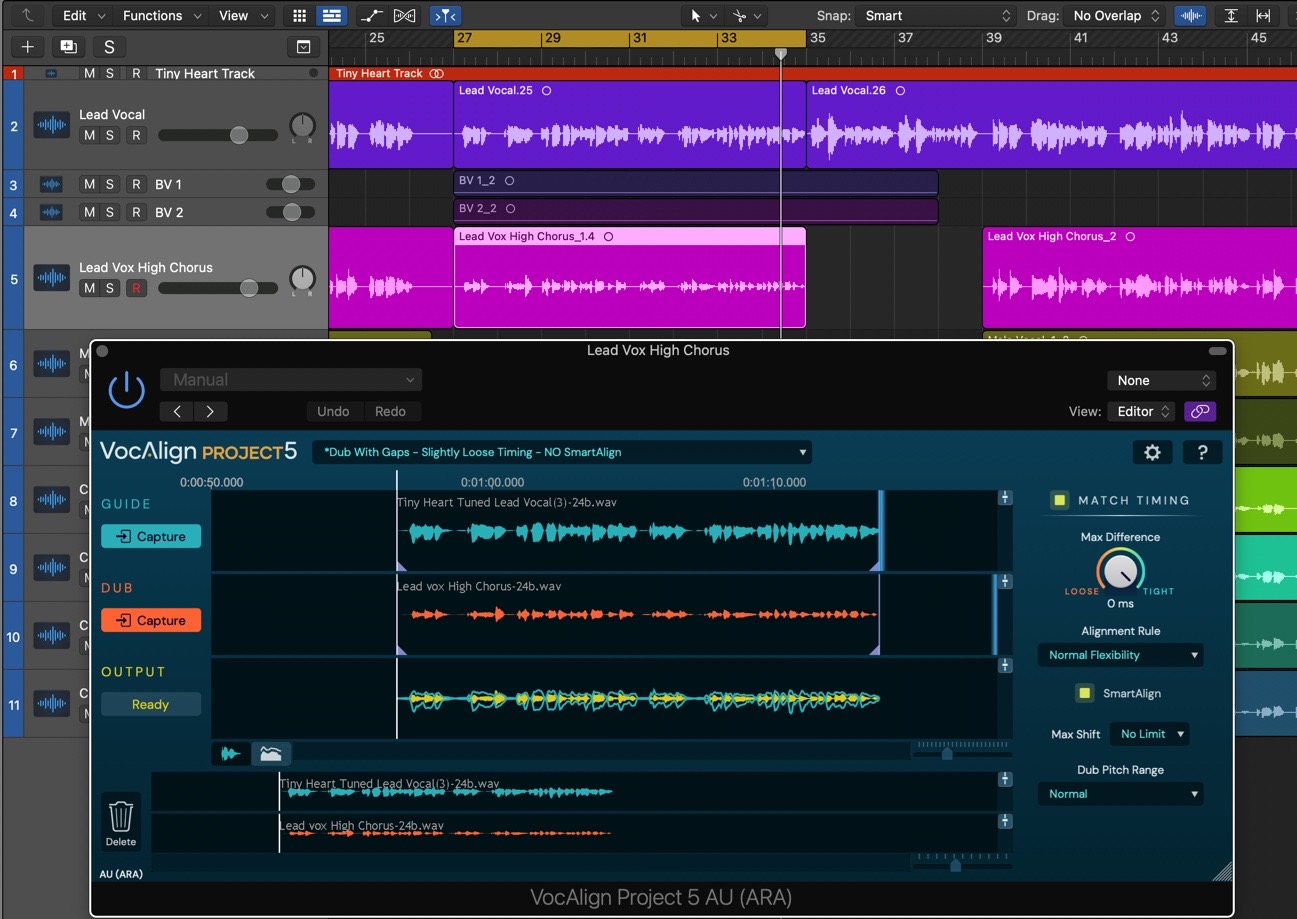Toggle the SmartAlign checkbox
The width and height of the screenshot is (1297, 919).
point(1085,693)
